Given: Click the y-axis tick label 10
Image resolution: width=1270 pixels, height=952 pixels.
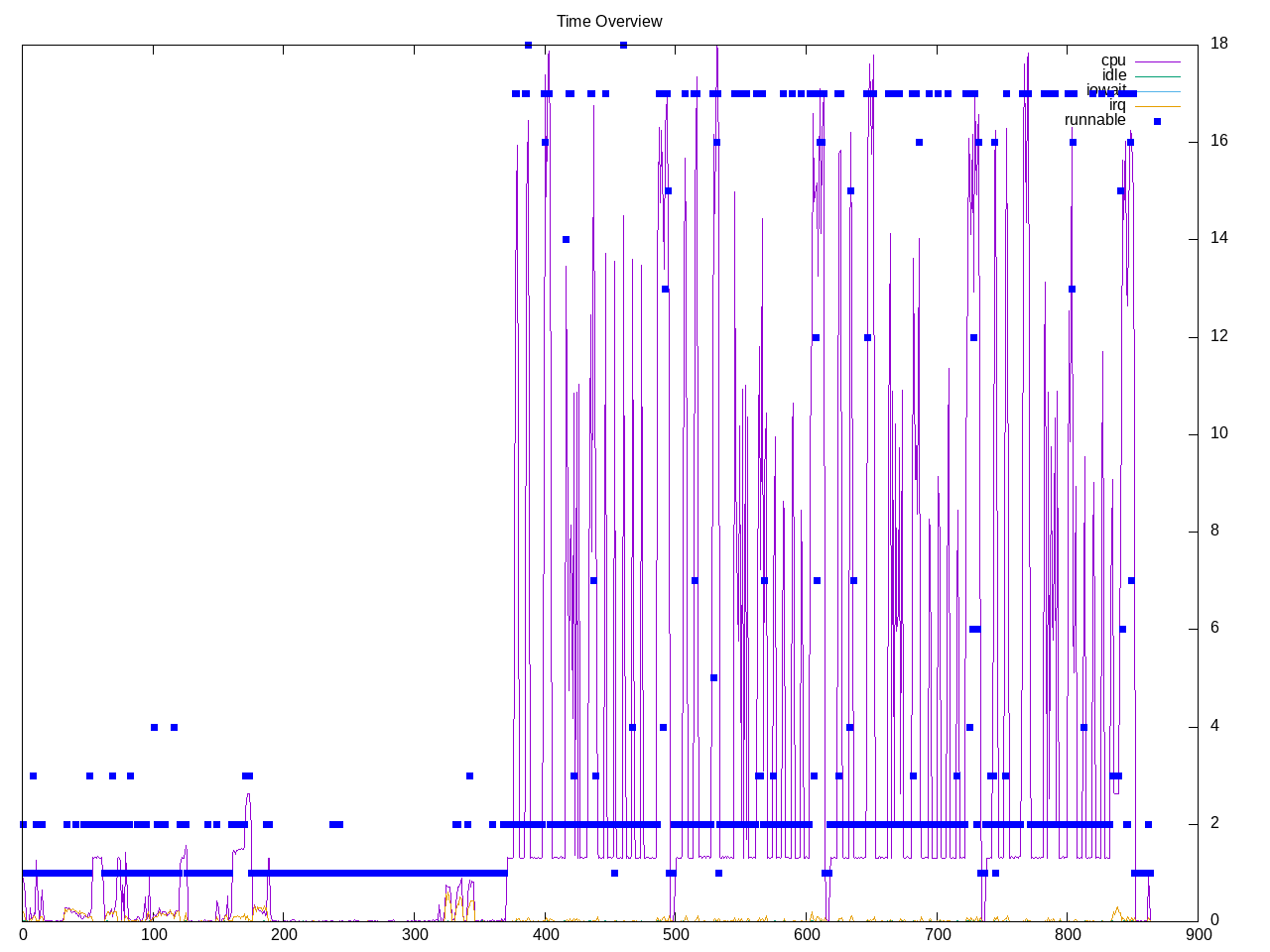Looking at the screenshot, I should 1218,433.
